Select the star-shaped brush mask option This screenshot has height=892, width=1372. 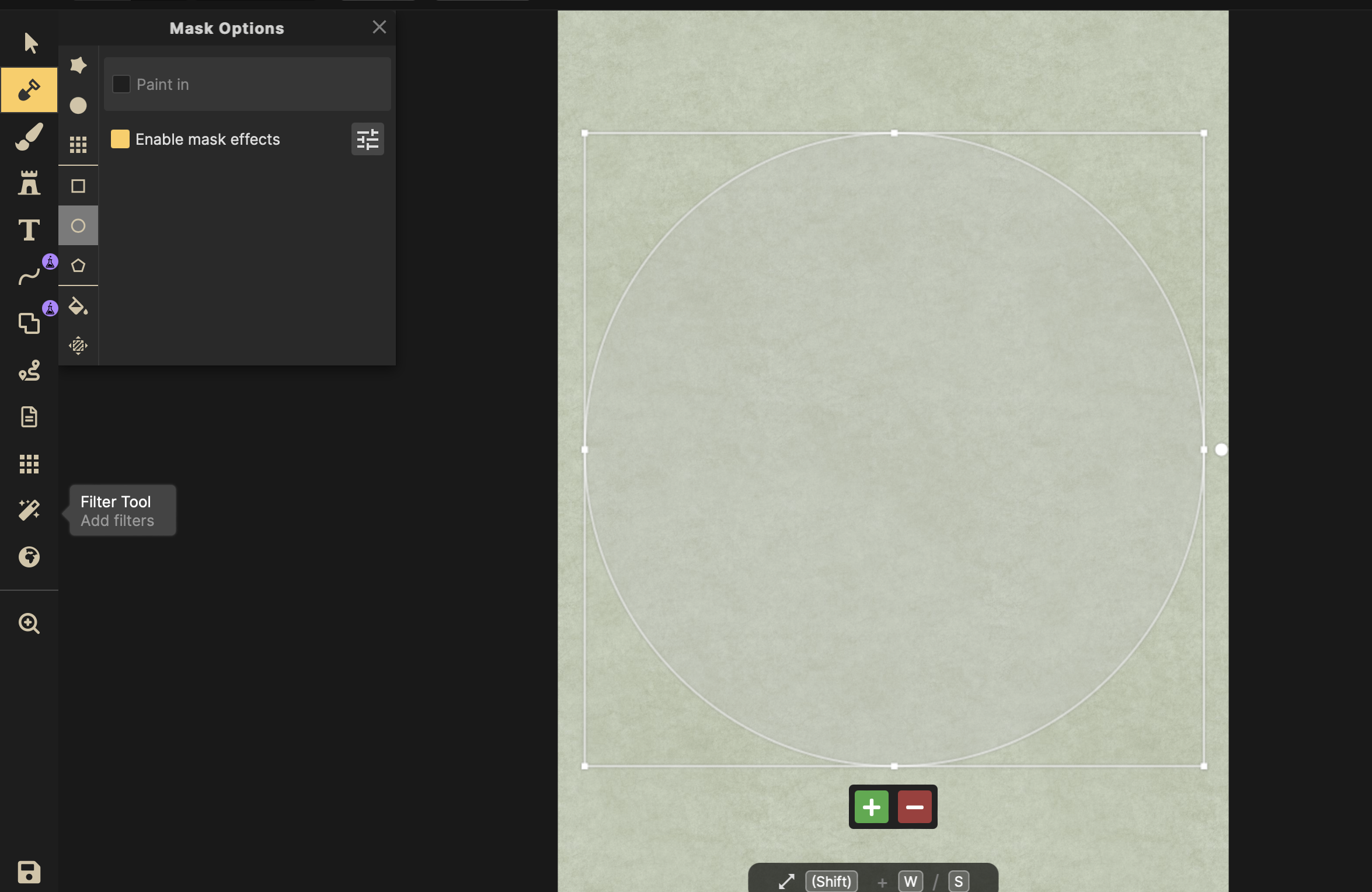[78, 65]
